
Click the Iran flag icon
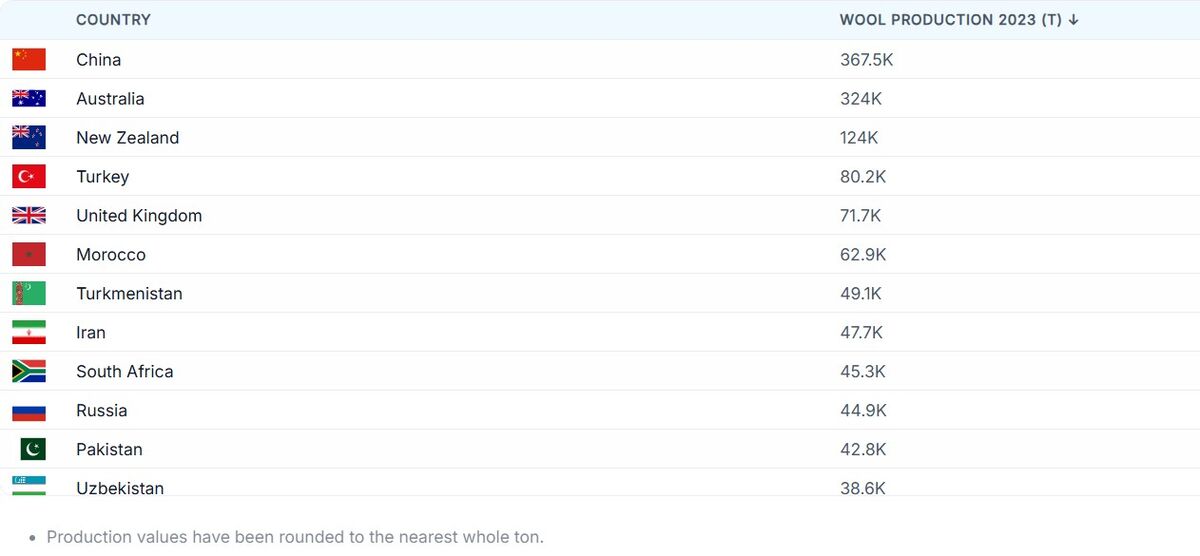pyautogui.click(x=29, y=333)
